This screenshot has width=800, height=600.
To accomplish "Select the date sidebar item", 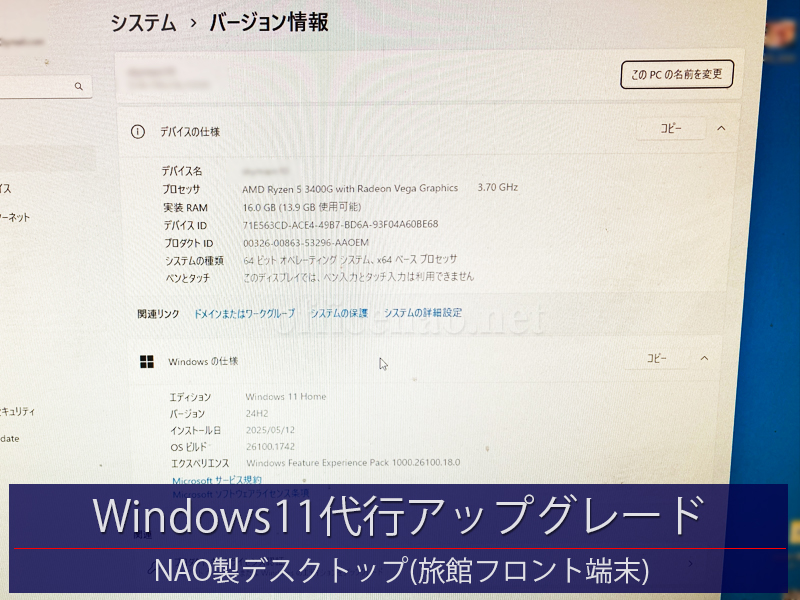I will coord(10,438).
